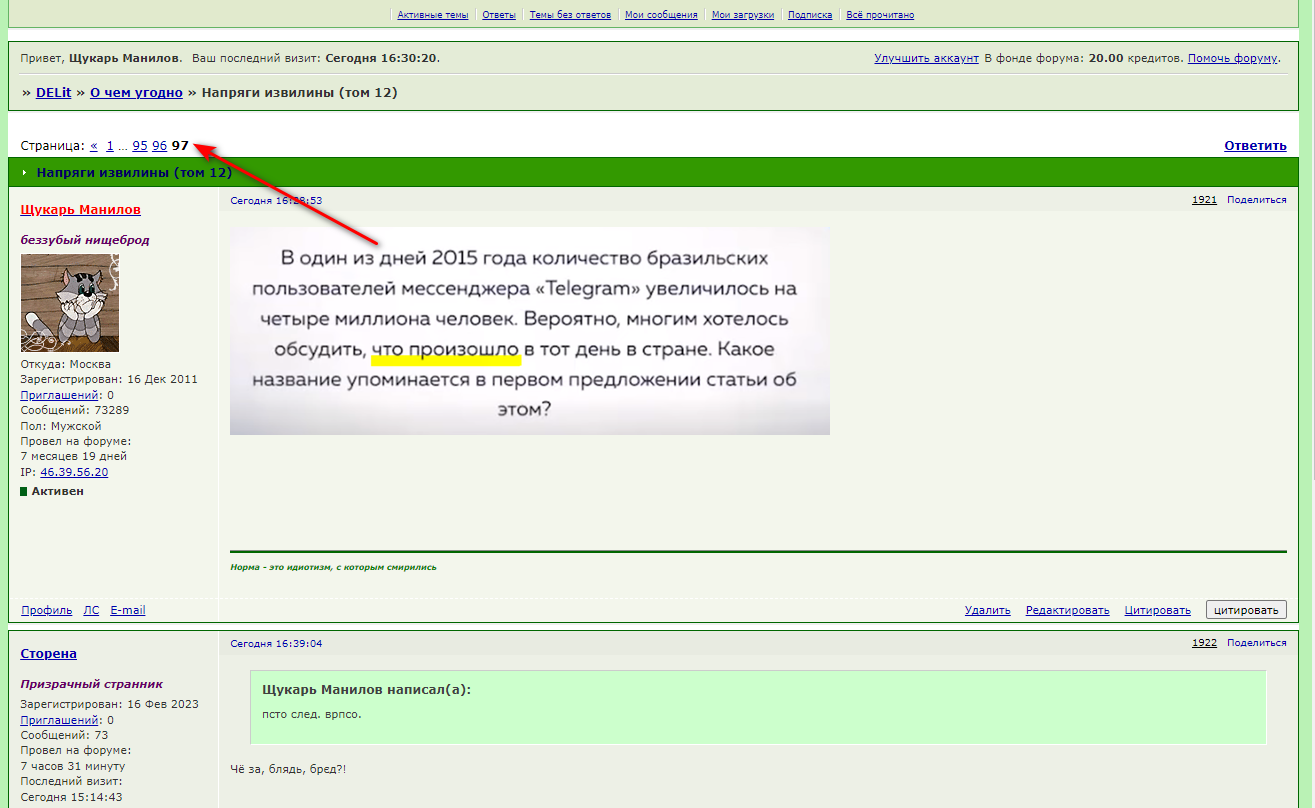The height and width of the screenshot is (808, 1315).
Task: Click the timestamp Сегодня 16:38:53
Action: [276, 200]
